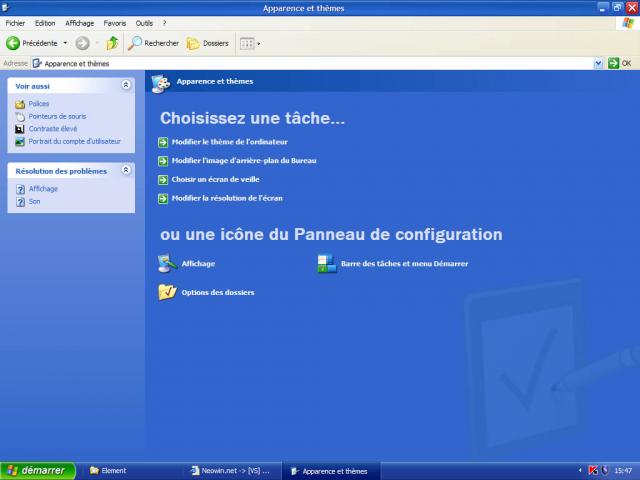Open the Son troubleshooting link
Image resolution: width=640 pixels, height=480 pixels.
point(34,201)
